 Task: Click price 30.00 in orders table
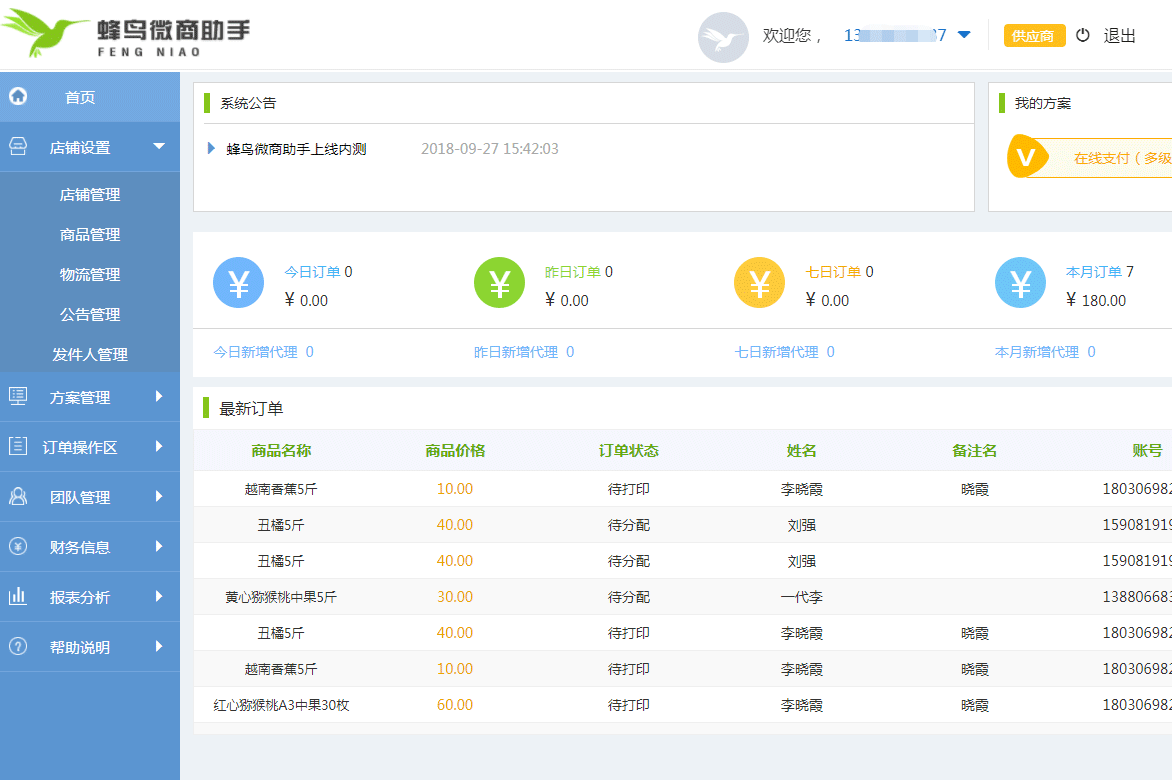454,597
